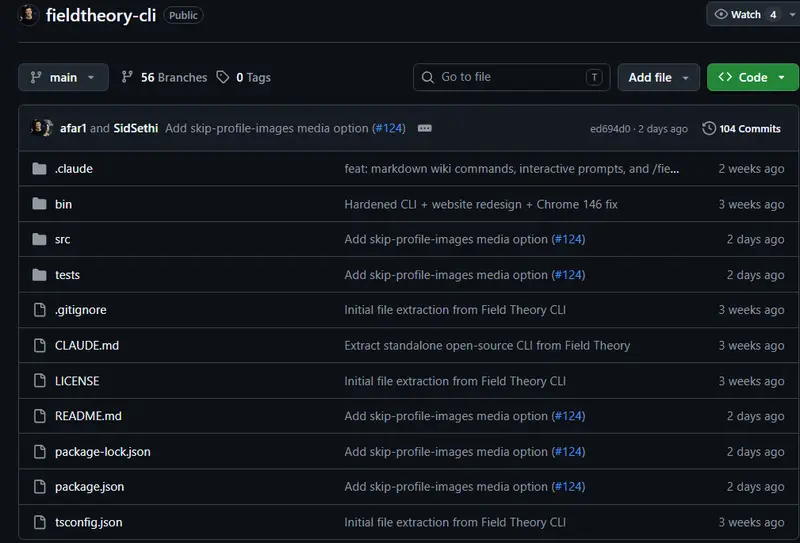800x543 pixels.
Task: Open #124 link in src row
Action: pos(569,239)
